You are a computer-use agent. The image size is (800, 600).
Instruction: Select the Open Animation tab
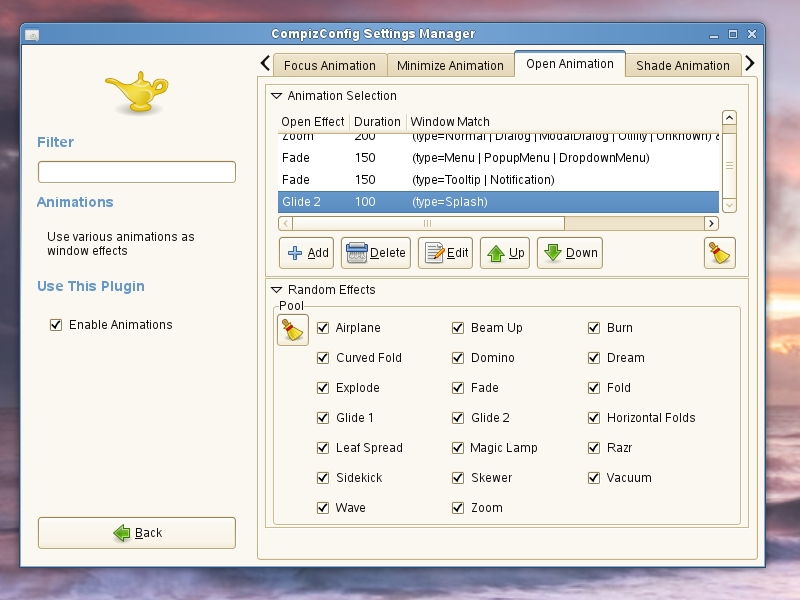point(570,64)
